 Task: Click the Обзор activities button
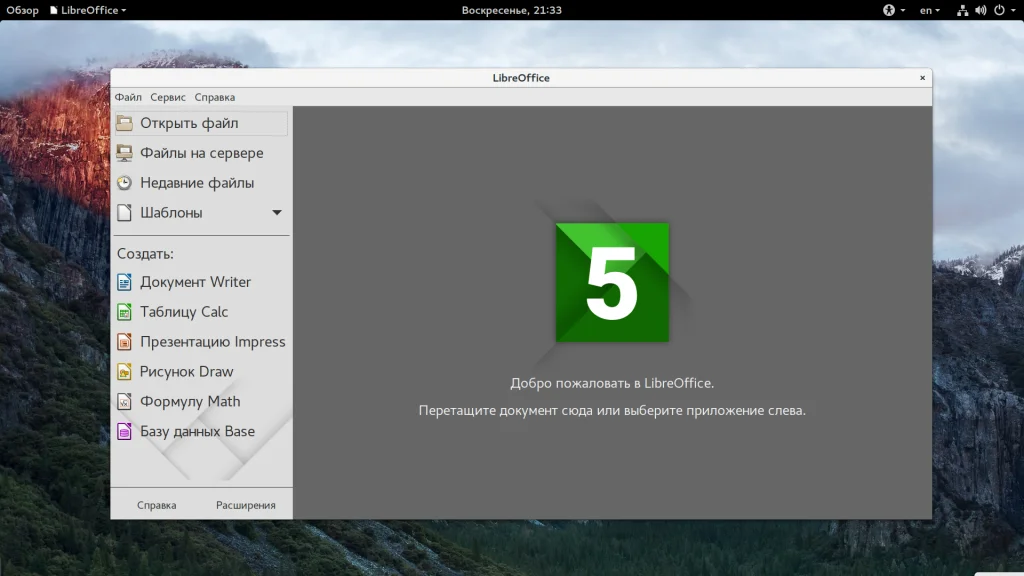(x=22, y=10)
